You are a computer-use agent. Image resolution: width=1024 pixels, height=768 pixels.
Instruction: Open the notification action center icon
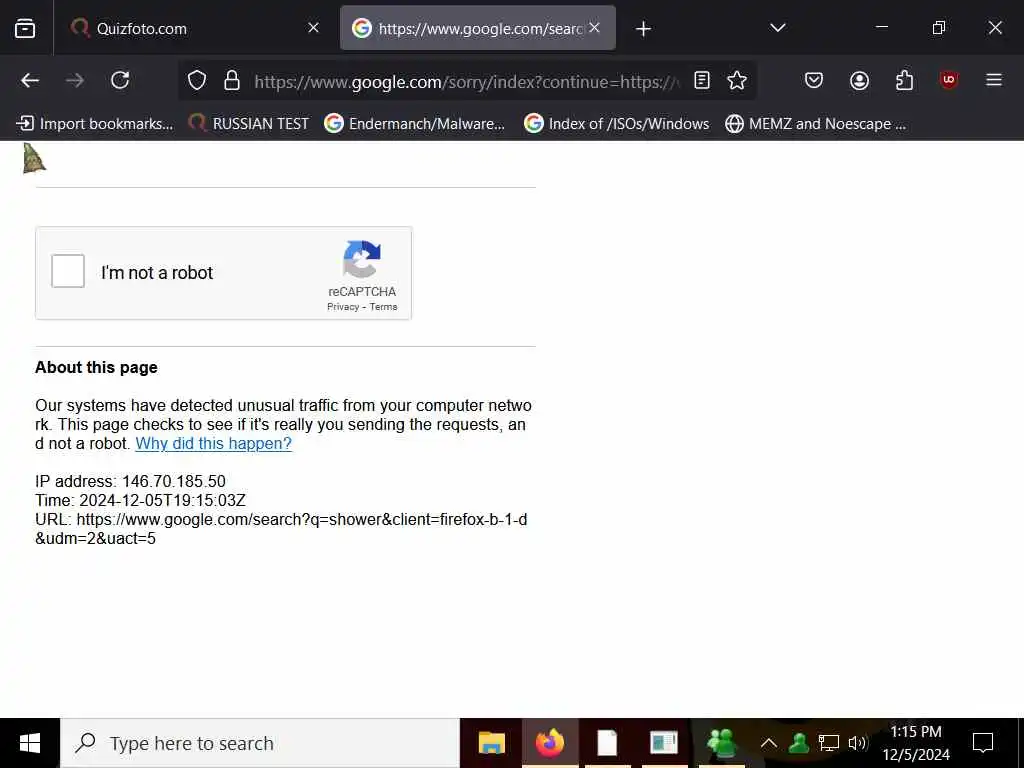982,743
